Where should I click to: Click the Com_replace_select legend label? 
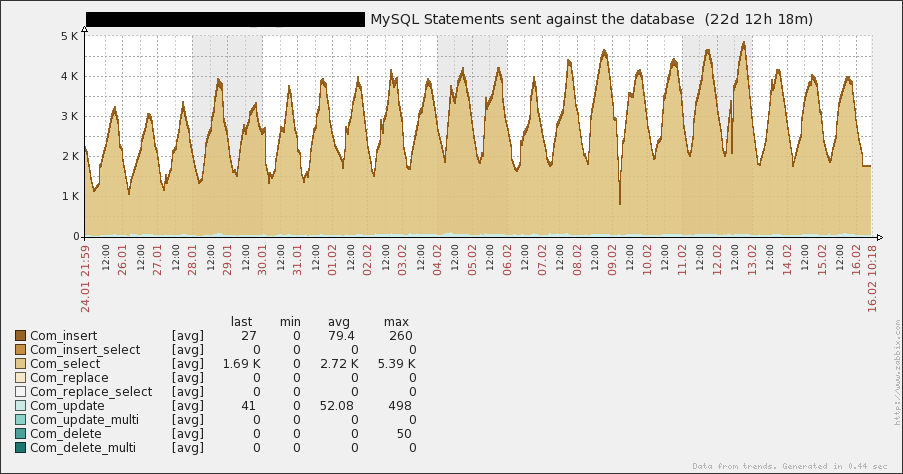tap(91, 392)
